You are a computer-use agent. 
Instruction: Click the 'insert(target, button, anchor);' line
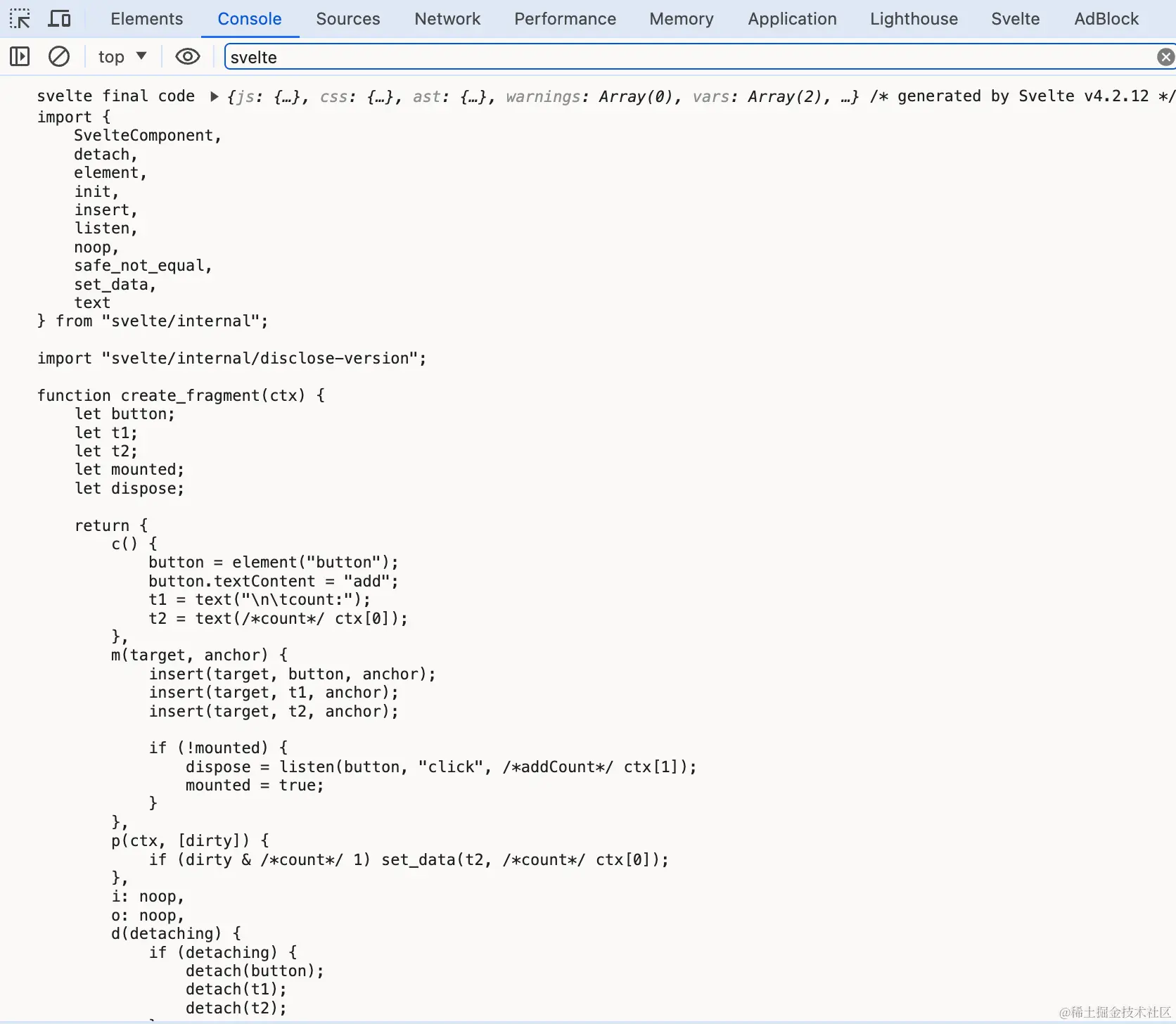[x=292, y=674]
